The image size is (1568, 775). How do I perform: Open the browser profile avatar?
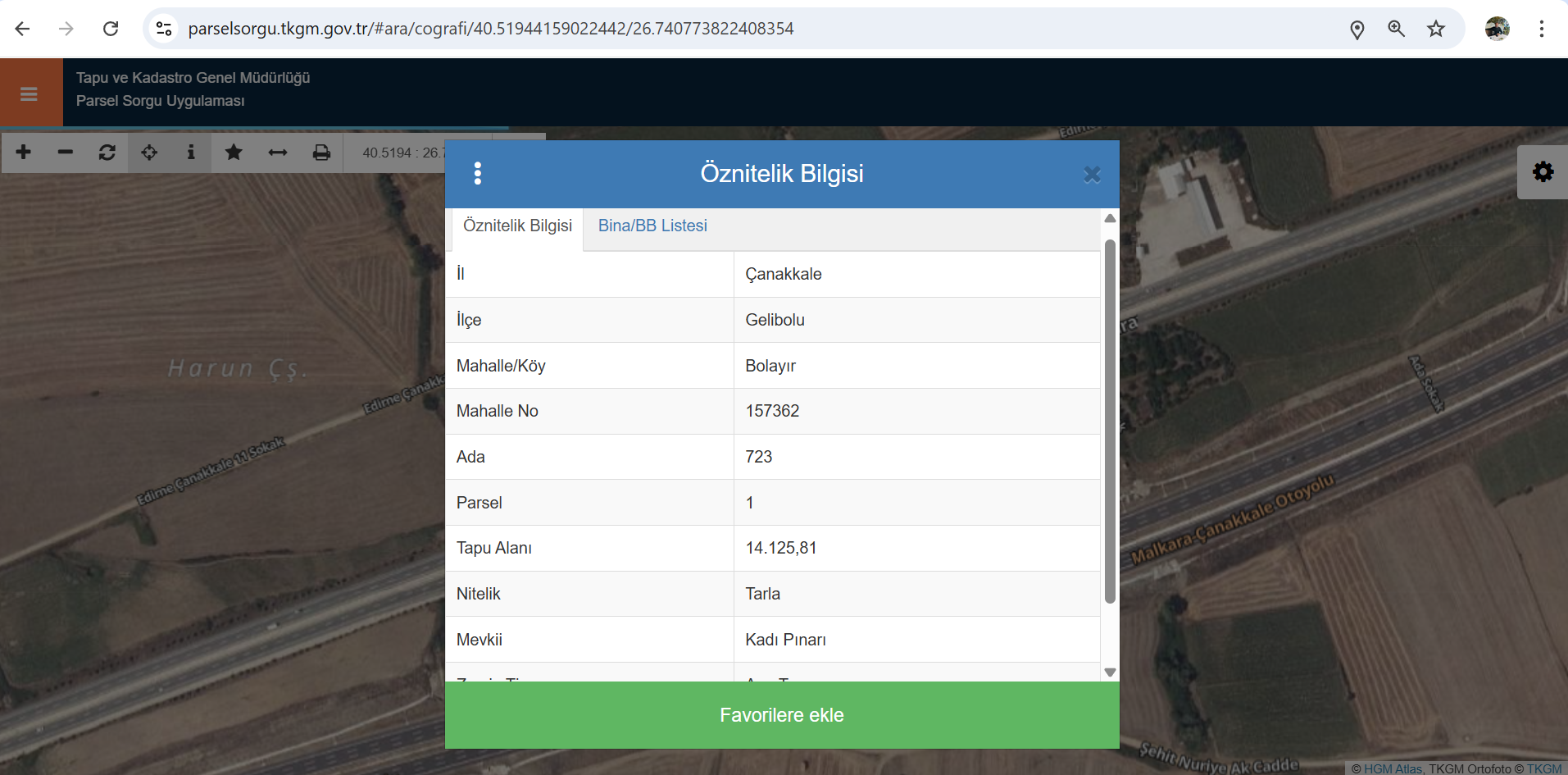pyautogui.click(x=1498, y=29)
